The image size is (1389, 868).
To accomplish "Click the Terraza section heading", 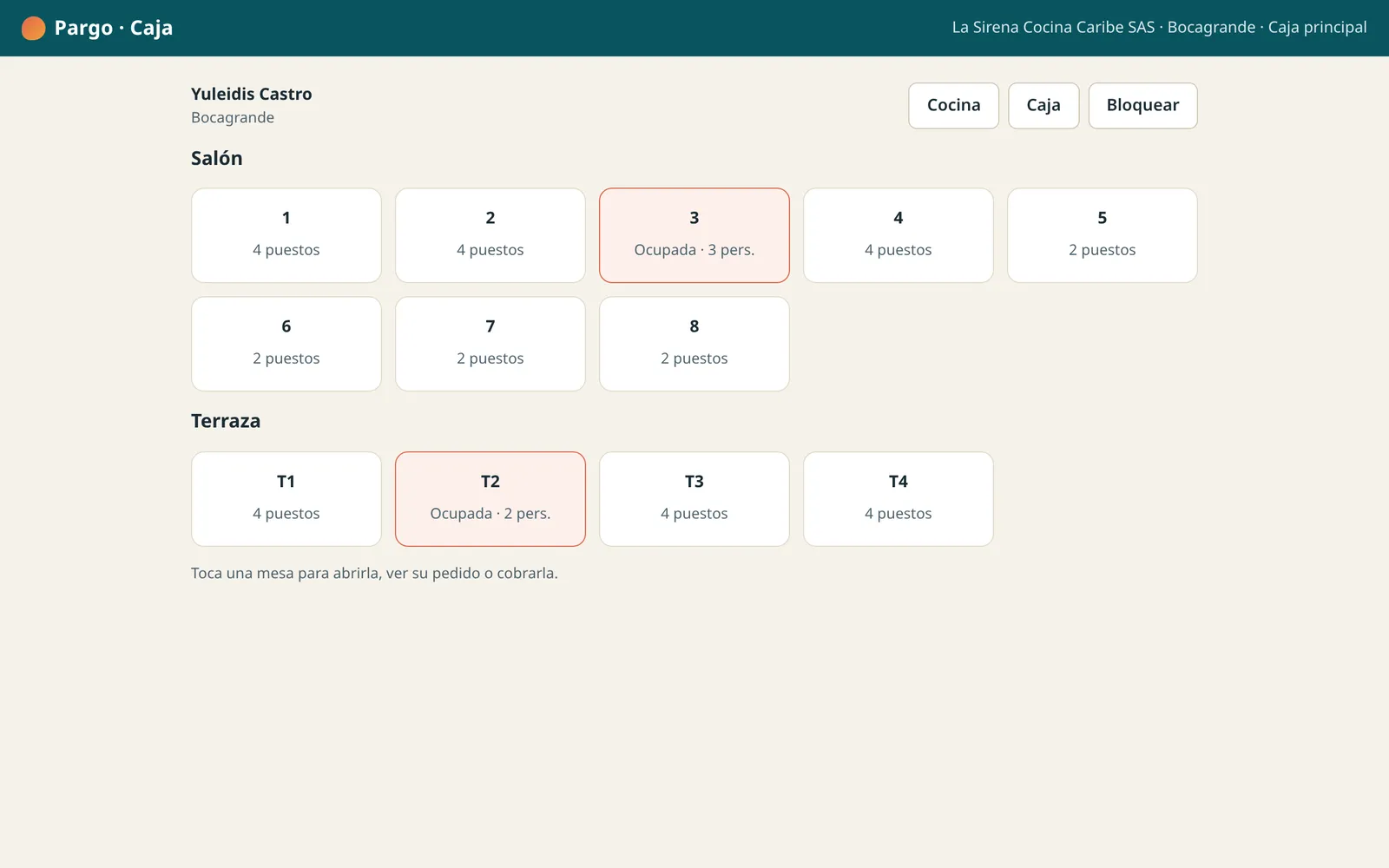I will (226, 421).
